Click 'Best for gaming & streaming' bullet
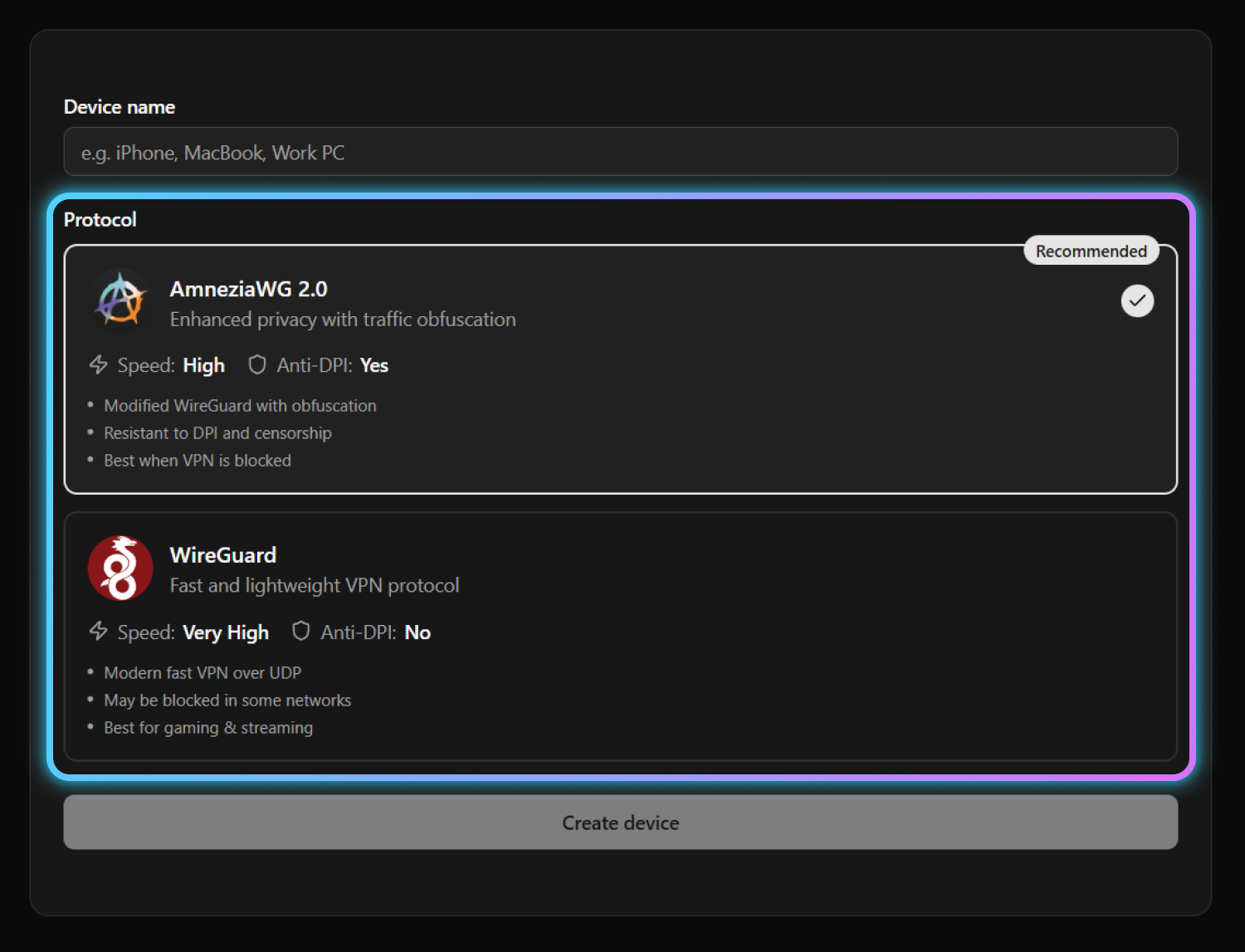The height and width of the screenshot is (952, 1245). [x=208, y=728]
